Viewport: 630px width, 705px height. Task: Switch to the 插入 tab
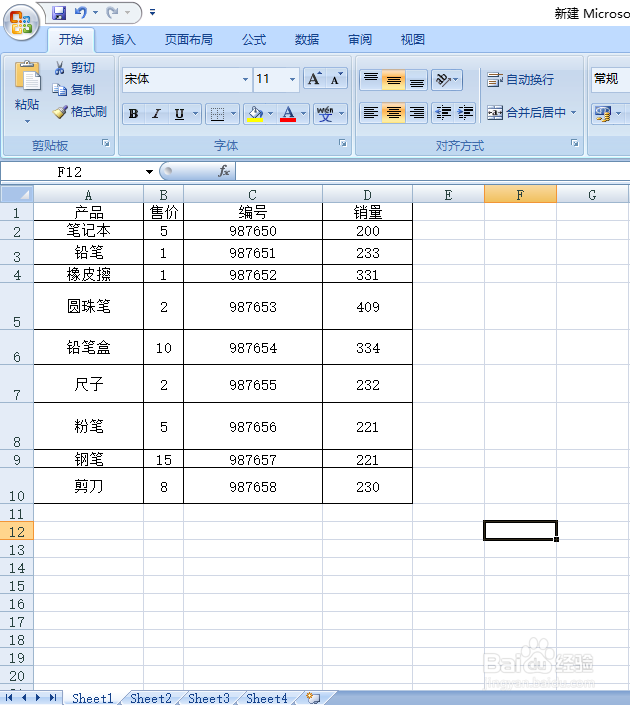pos(124,40)
